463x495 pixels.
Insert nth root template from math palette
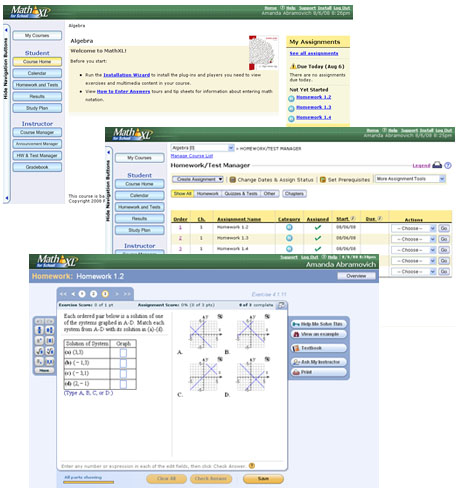point(50,351)
